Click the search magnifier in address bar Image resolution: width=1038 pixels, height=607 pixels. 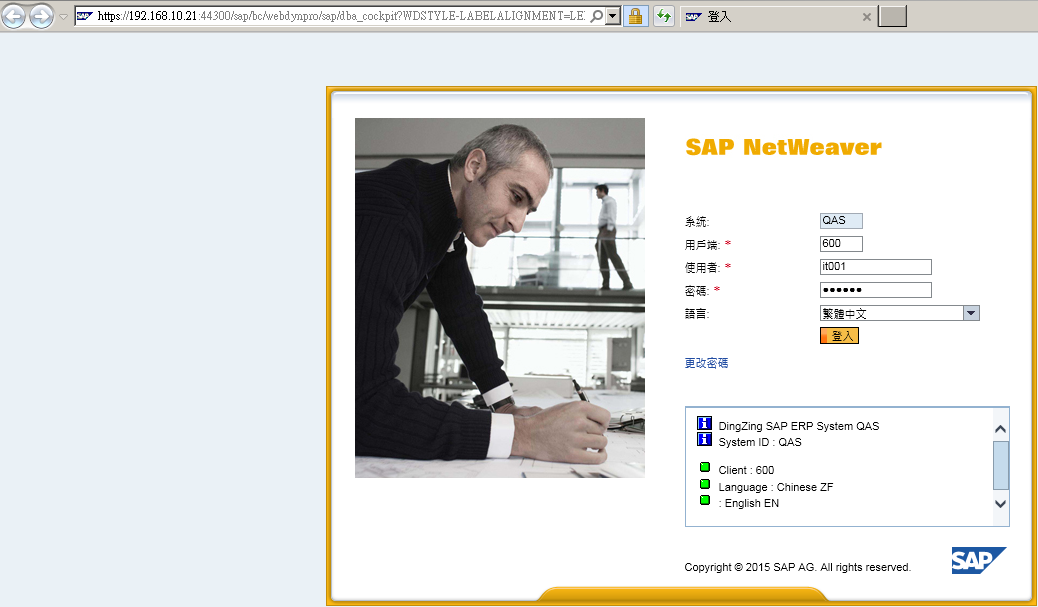597,17
